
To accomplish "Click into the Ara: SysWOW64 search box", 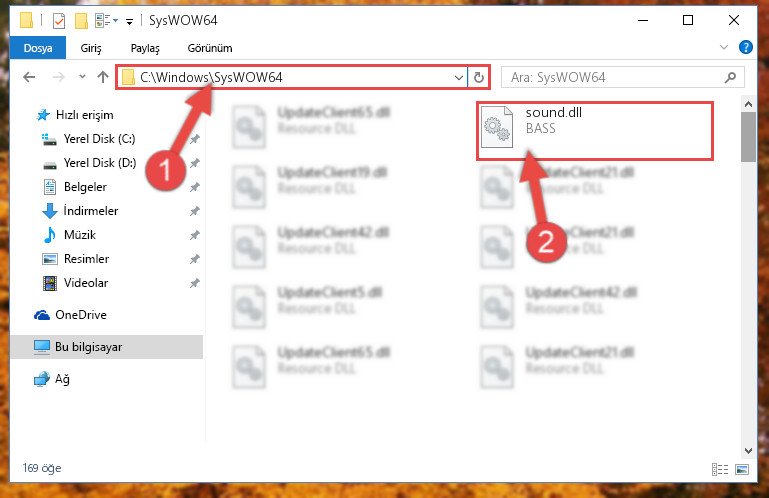I will coord(613,78).
